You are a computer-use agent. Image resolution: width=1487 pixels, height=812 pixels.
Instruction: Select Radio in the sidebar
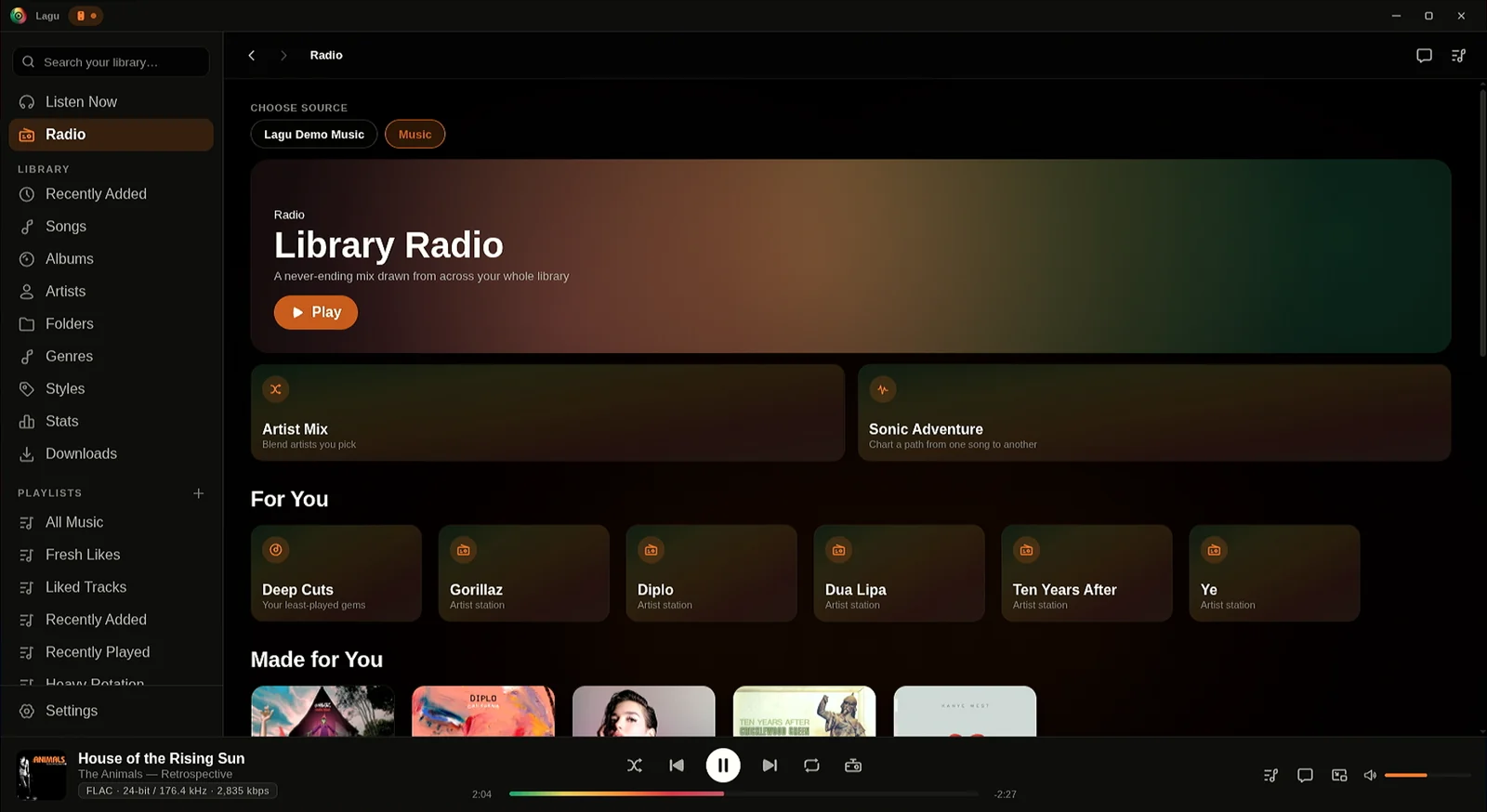(x=112, y=135)
